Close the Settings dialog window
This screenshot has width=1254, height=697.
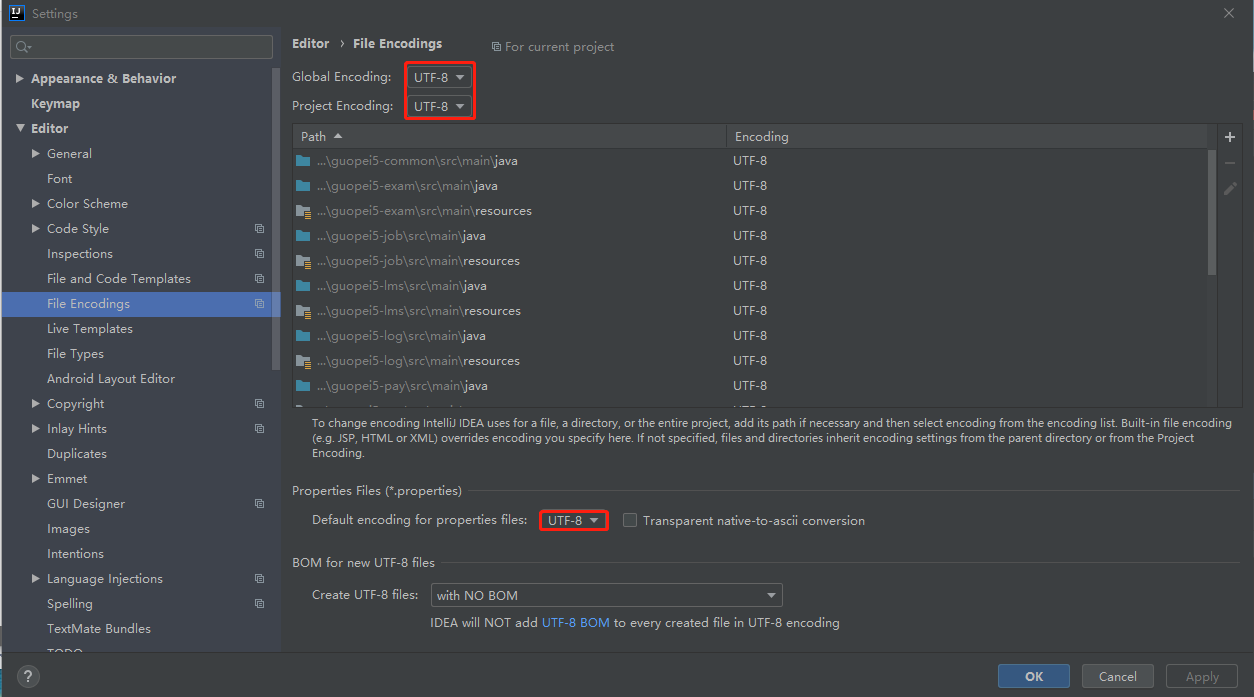[x=1229, y=13]
